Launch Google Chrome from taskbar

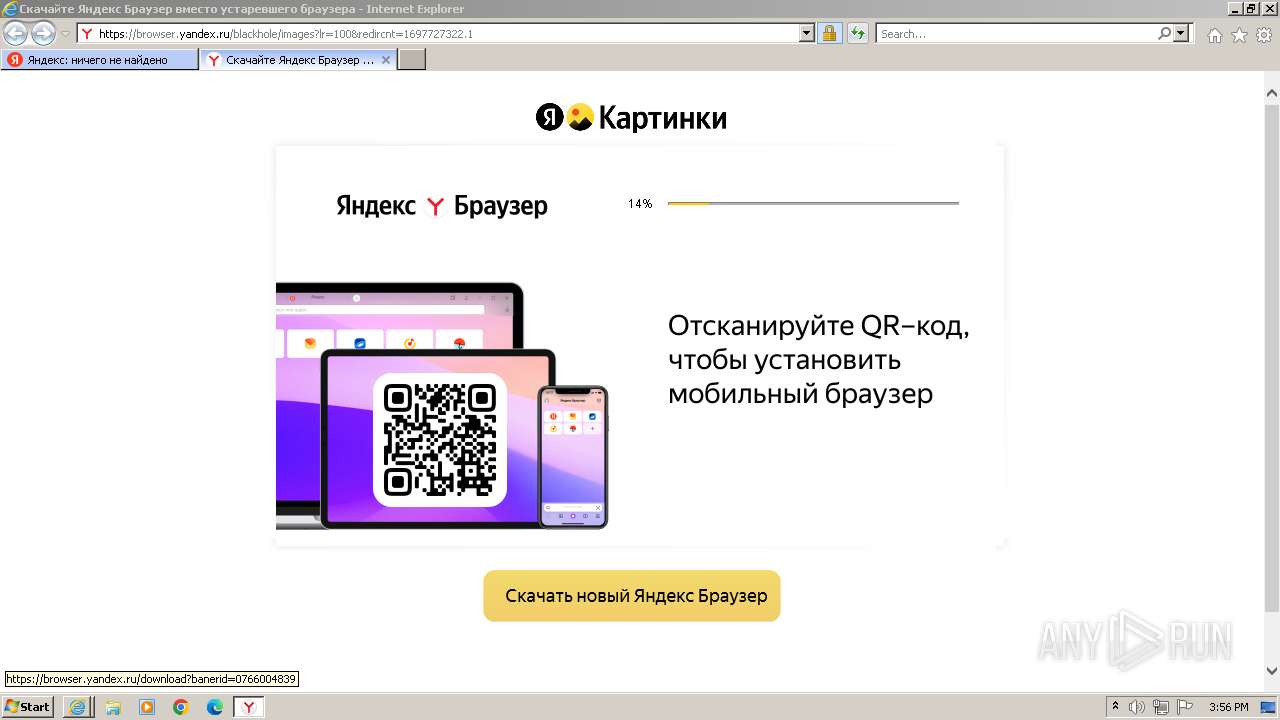point(181,707)
